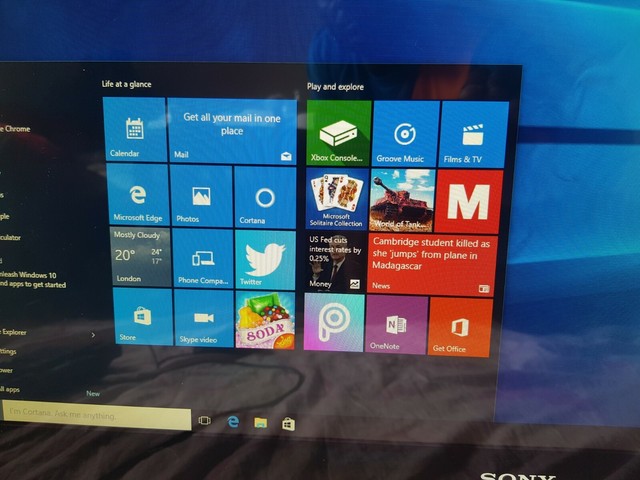The width and height of the screenshot is (640, 480).
Task: Open the Groove Music tile
Action: [x=406, y=134]
